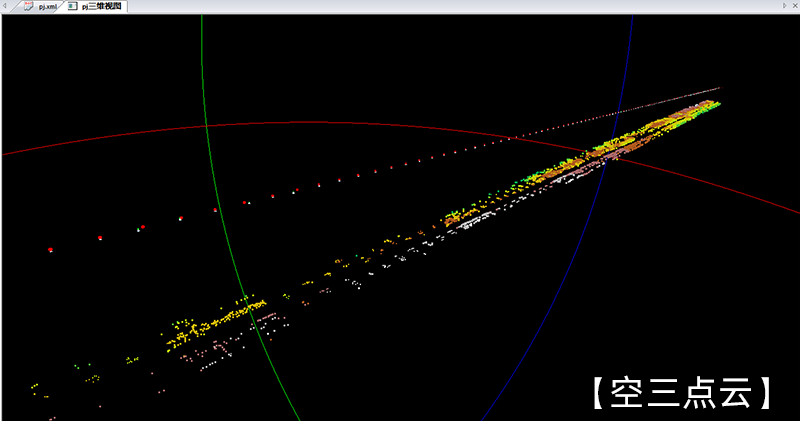The height and width of the screenshot is (421, 800).
Task: Click where green circle crosses red arc
Action: click(x=206, y=124)
